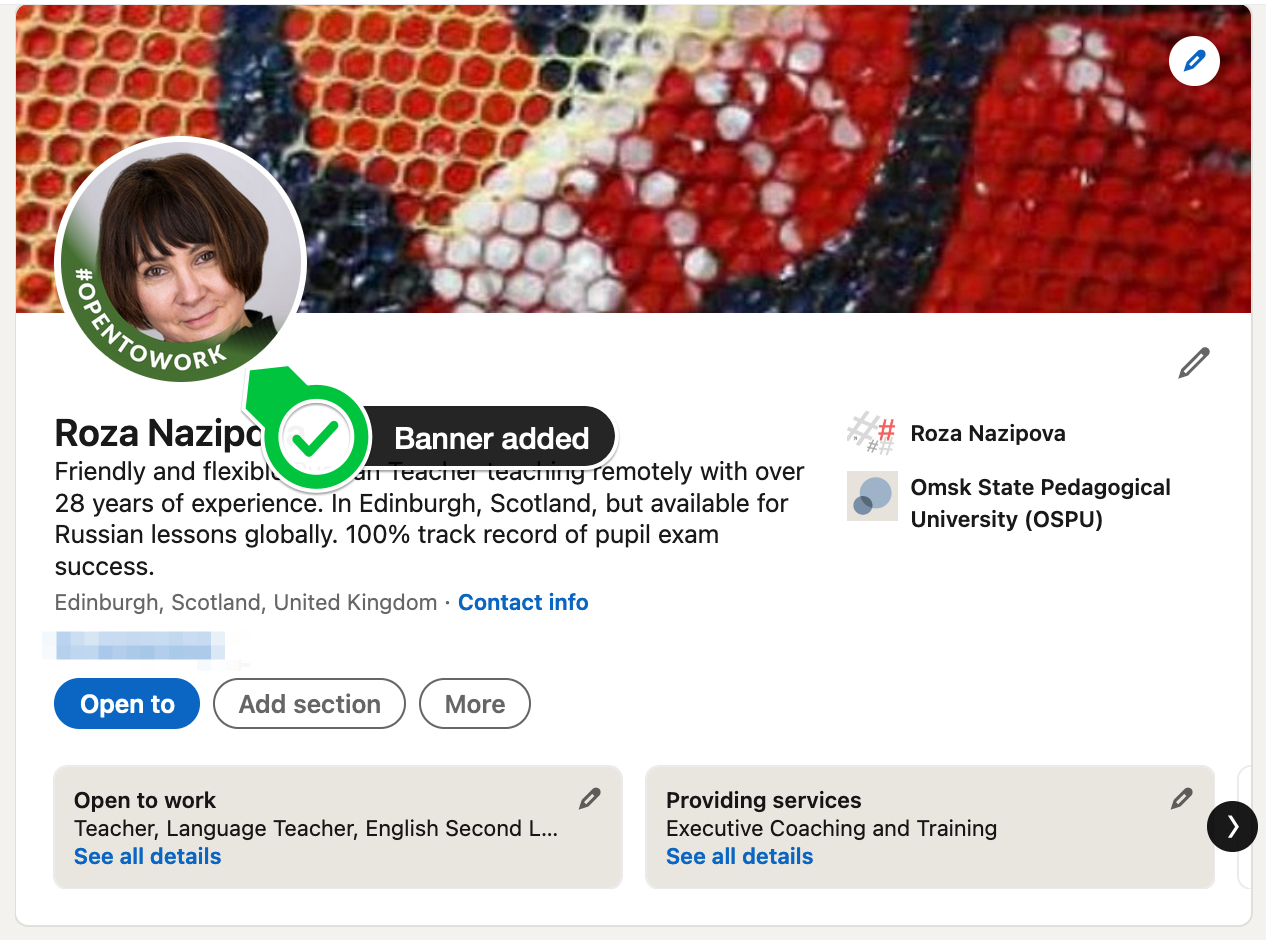The width and height of the screenshot is (1266, 940).
Task: Open the Open to dropdown button
Action: (x=127, y=704)
